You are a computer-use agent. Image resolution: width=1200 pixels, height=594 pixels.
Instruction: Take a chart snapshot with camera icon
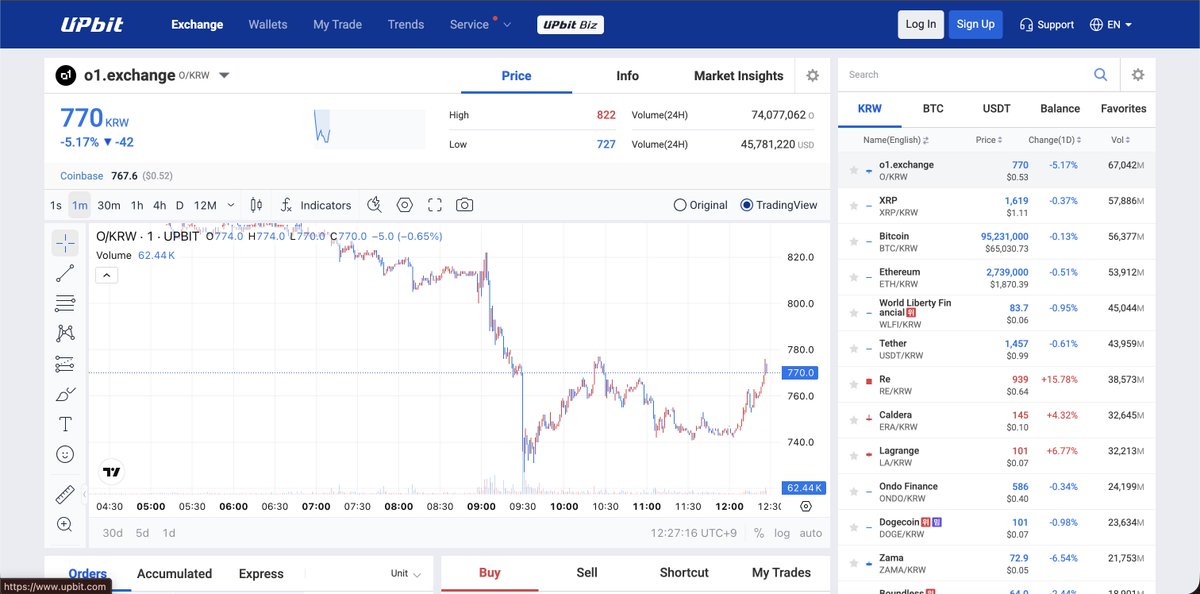coord(465,205)
